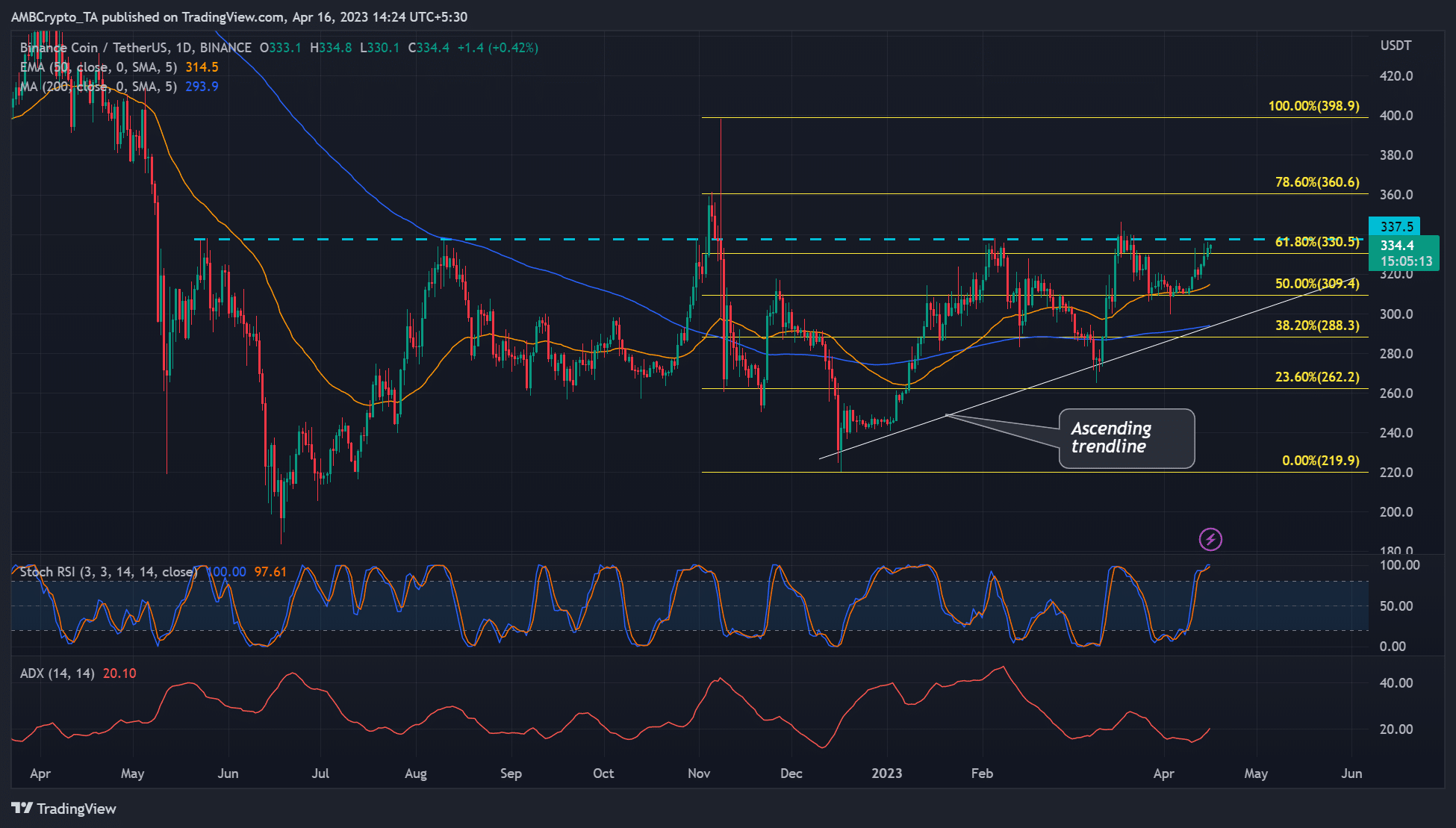
Task: Select the Ascending trendline callout note
Action: [x=1127, y=438]
